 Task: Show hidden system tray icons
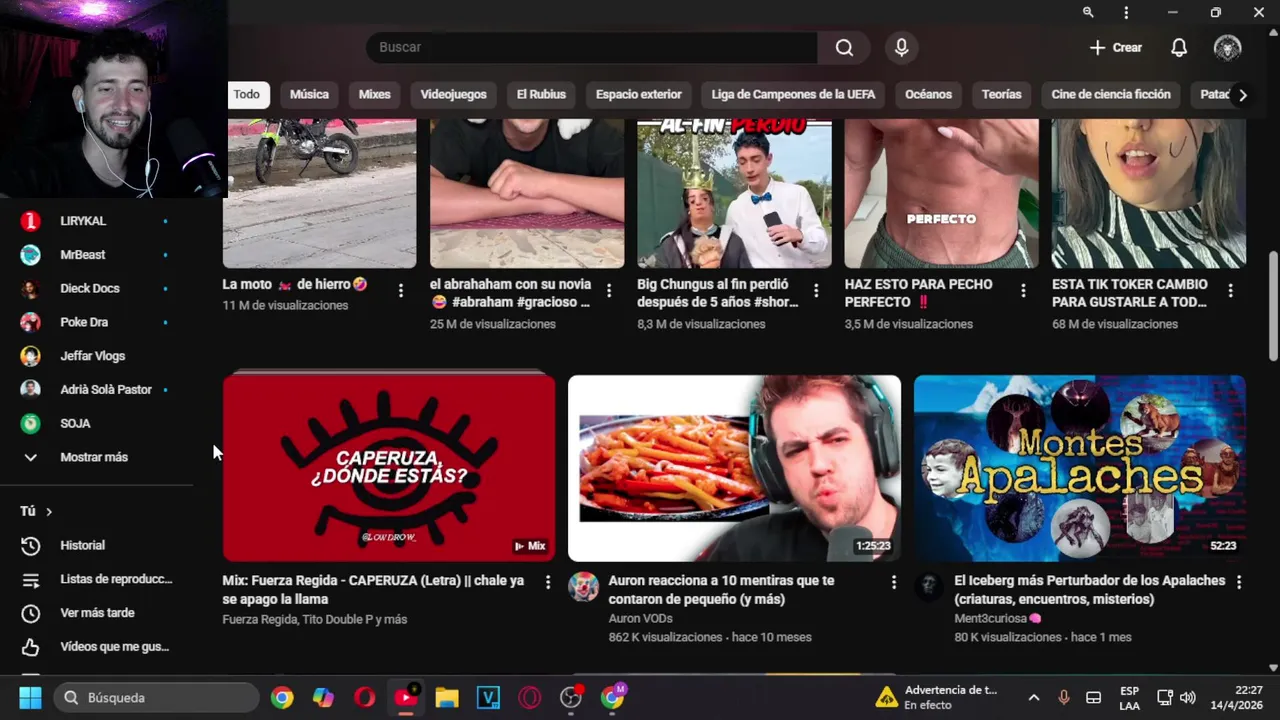click(1034, 697)
